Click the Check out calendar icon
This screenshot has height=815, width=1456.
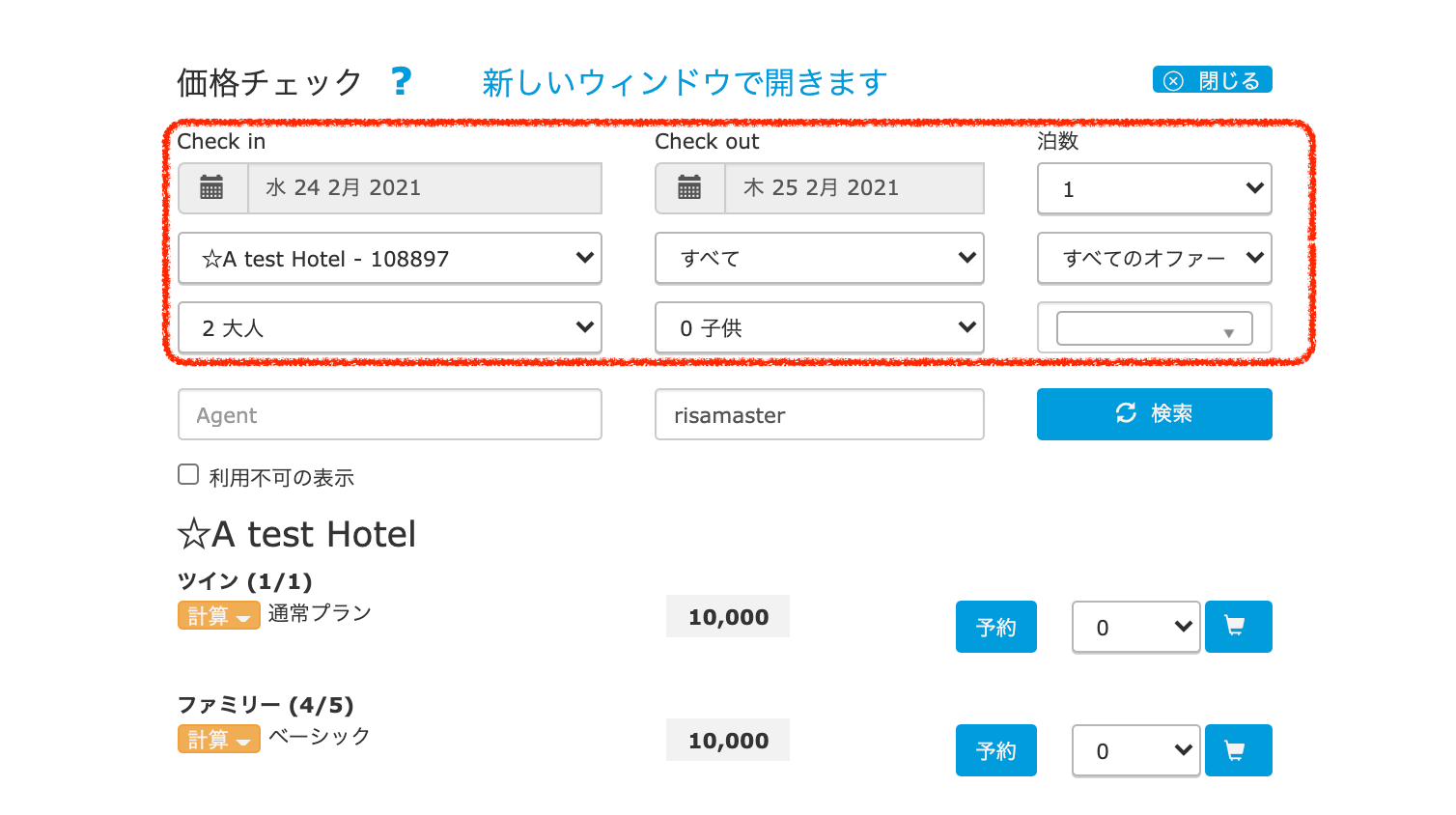coord(689,187)
